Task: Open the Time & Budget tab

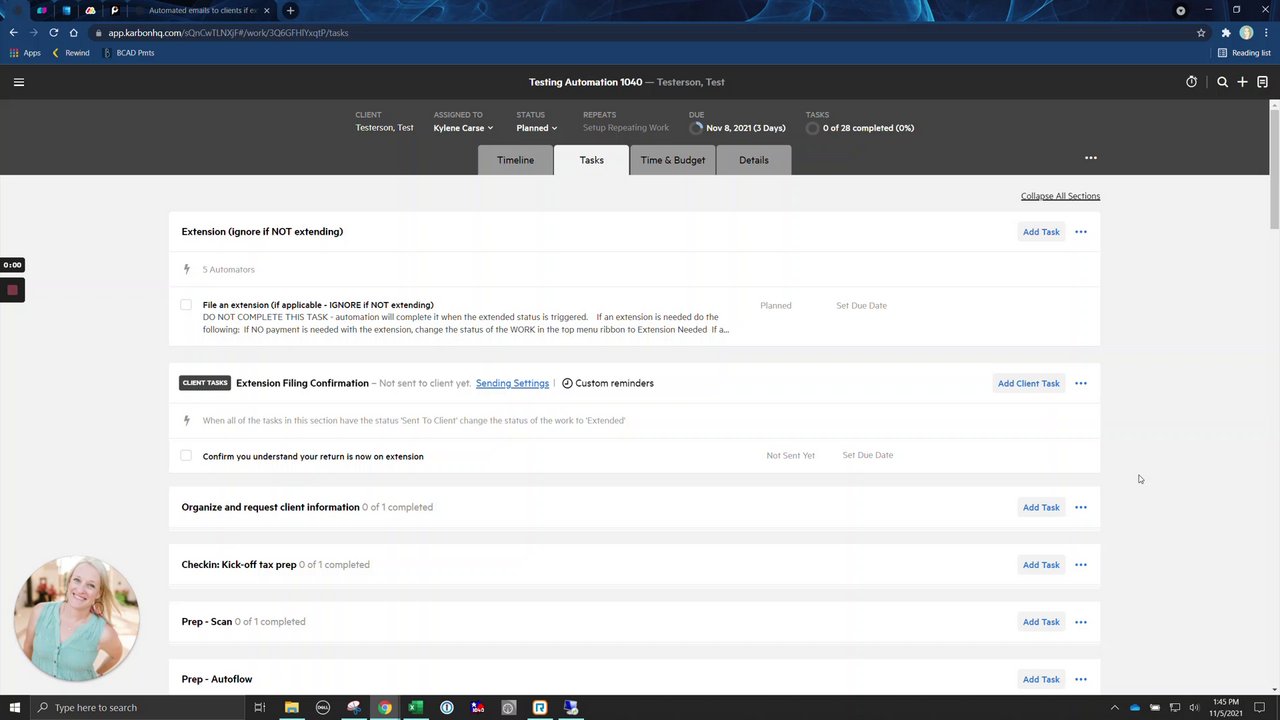Action: pyautogui.click(x=673, y=160)
